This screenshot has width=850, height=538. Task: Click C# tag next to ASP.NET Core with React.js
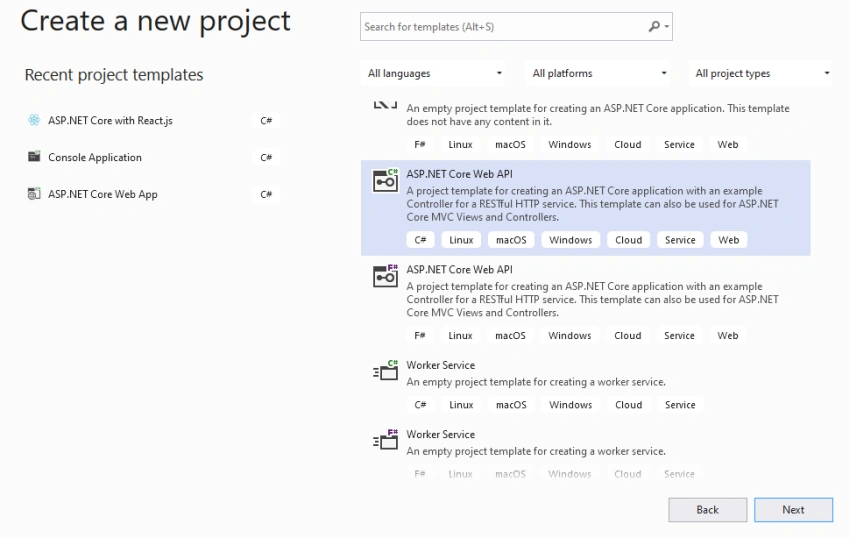click(266, 120)
